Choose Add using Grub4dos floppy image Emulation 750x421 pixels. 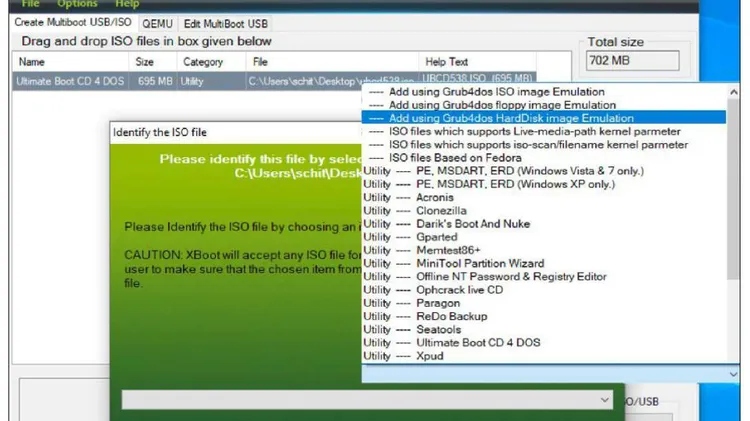543,105
